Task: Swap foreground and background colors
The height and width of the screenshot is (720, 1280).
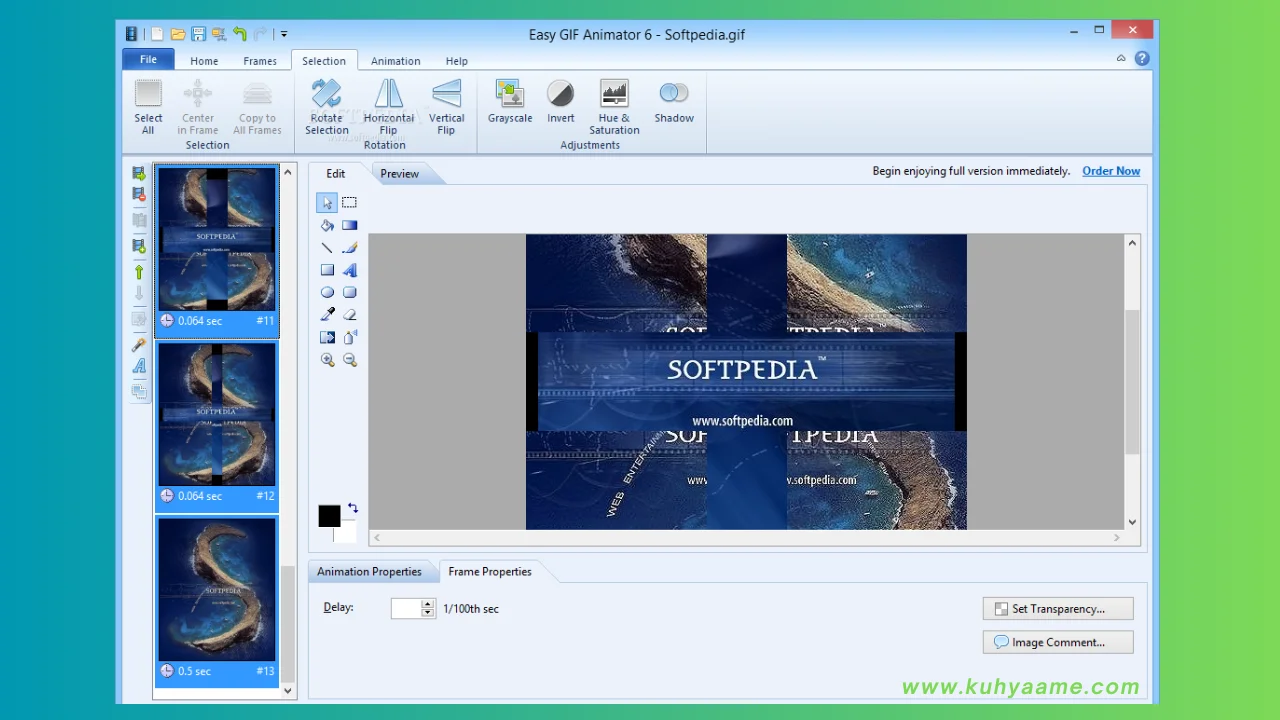Action: click(353, 508)
